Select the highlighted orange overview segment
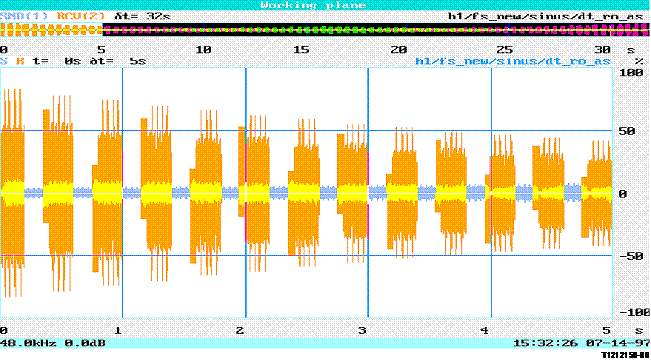Image resolution: width=651 pixels, height=360 pixels. click(51, 30)
